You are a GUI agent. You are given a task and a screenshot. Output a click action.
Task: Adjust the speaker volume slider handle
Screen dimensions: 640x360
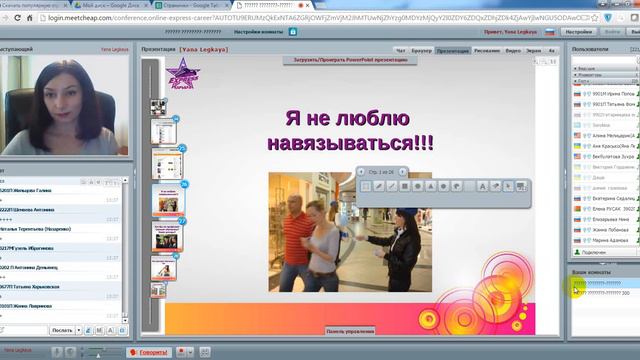click(x=98, y=356)
